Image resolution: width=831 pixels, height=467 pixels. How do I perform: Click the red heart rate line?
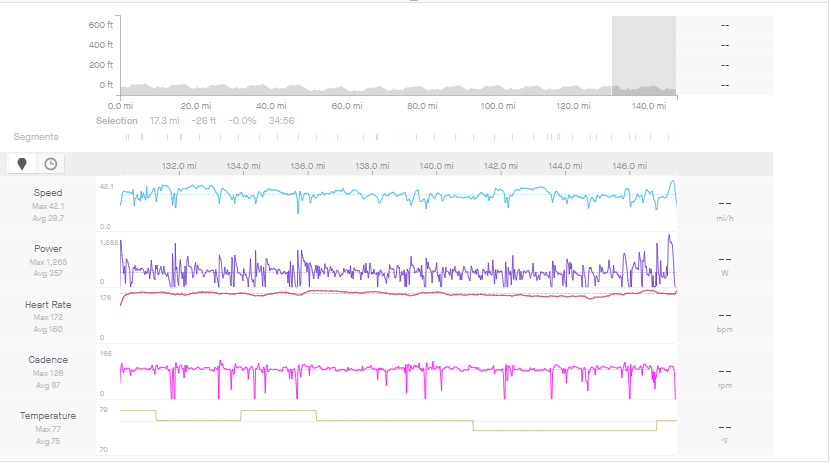(400, 294)
